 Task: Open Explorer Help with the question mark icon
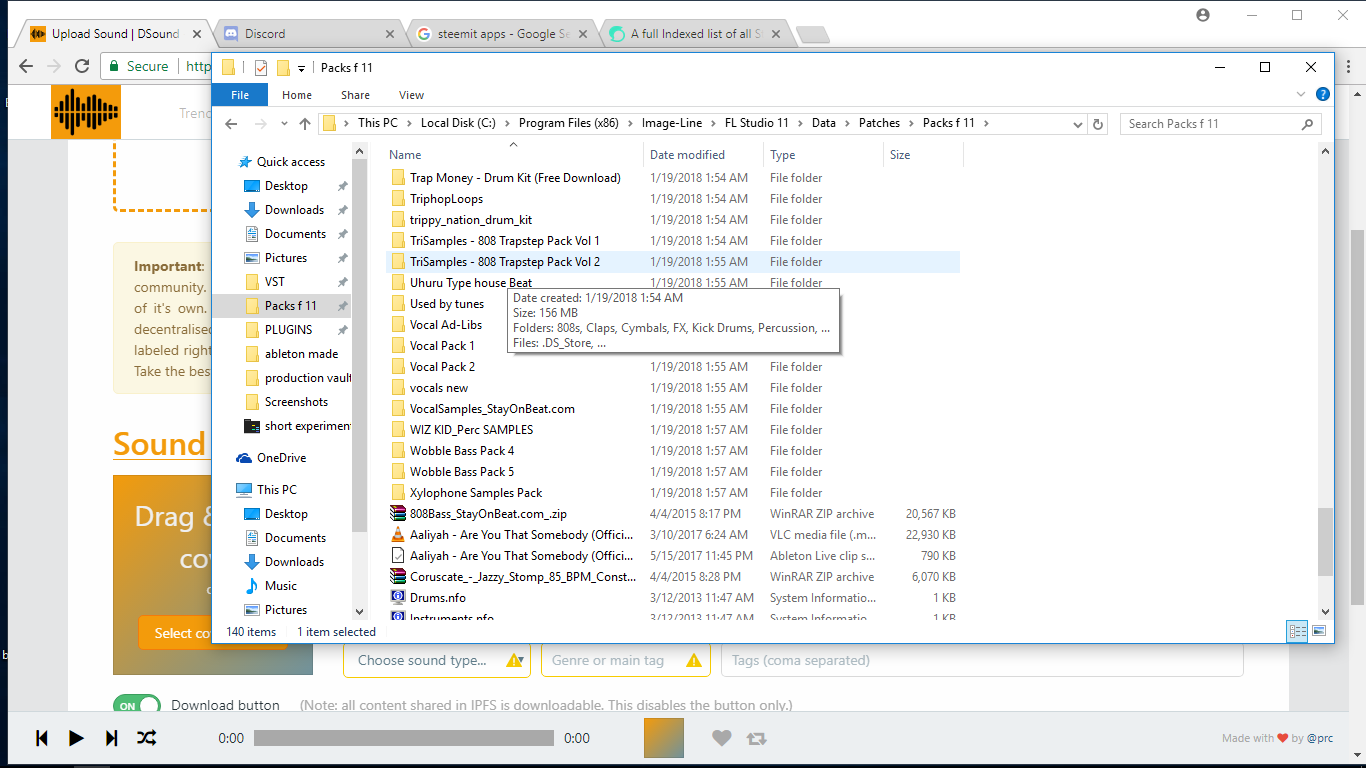tap(1322, 94)
